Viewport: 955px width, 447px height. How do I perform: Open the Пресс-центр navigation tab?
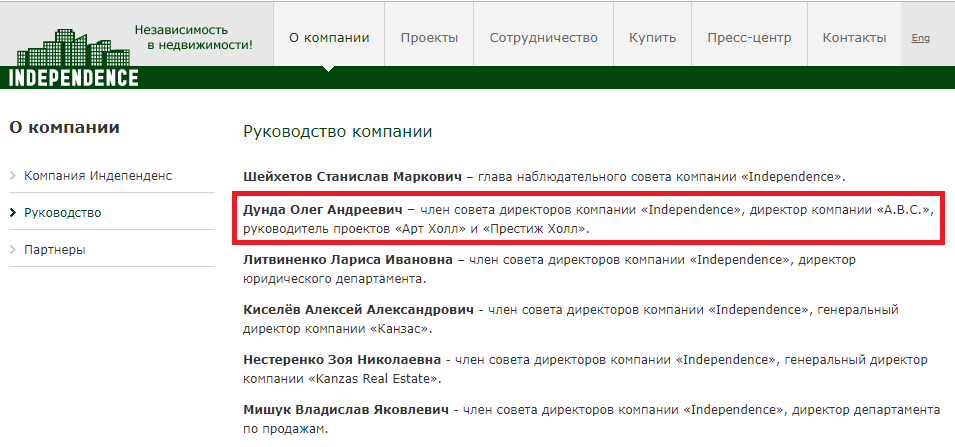749,38
